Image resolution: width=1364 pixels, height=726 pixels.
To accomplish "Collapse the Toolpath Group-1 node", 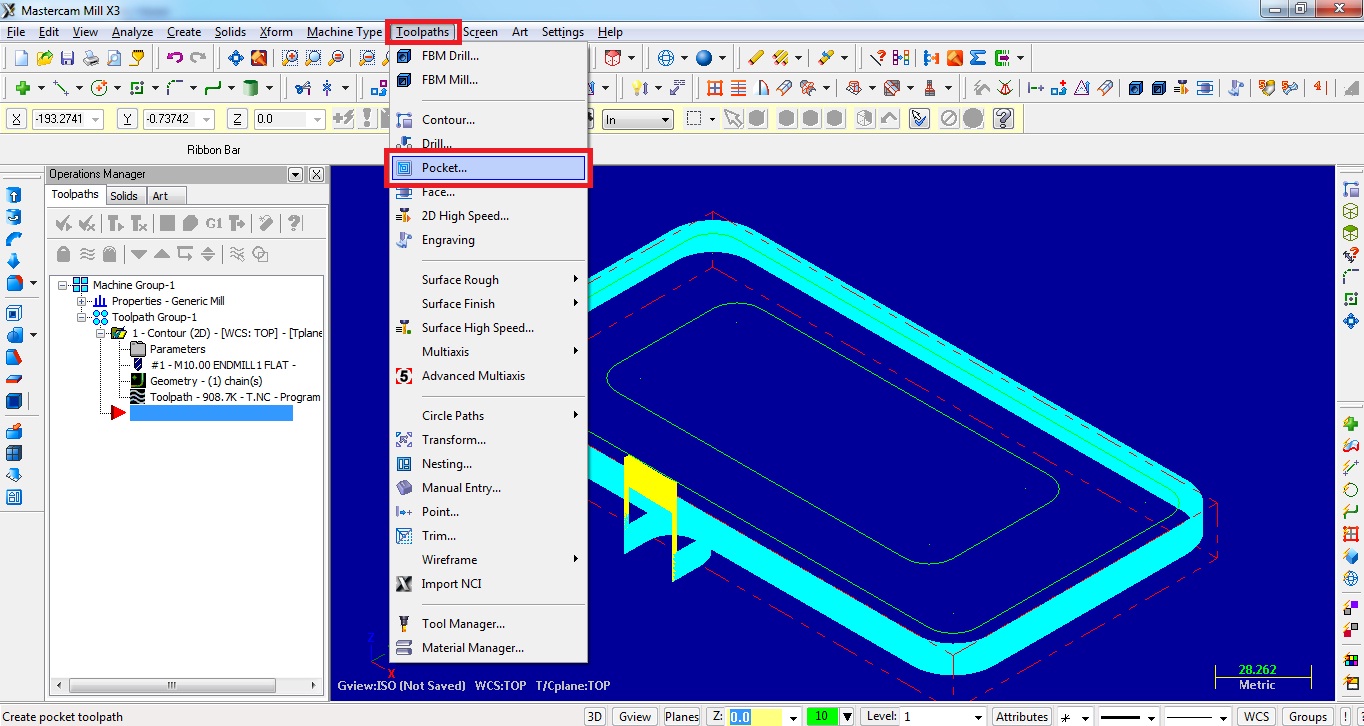I will pyautogui.click(x=83, y=317).
